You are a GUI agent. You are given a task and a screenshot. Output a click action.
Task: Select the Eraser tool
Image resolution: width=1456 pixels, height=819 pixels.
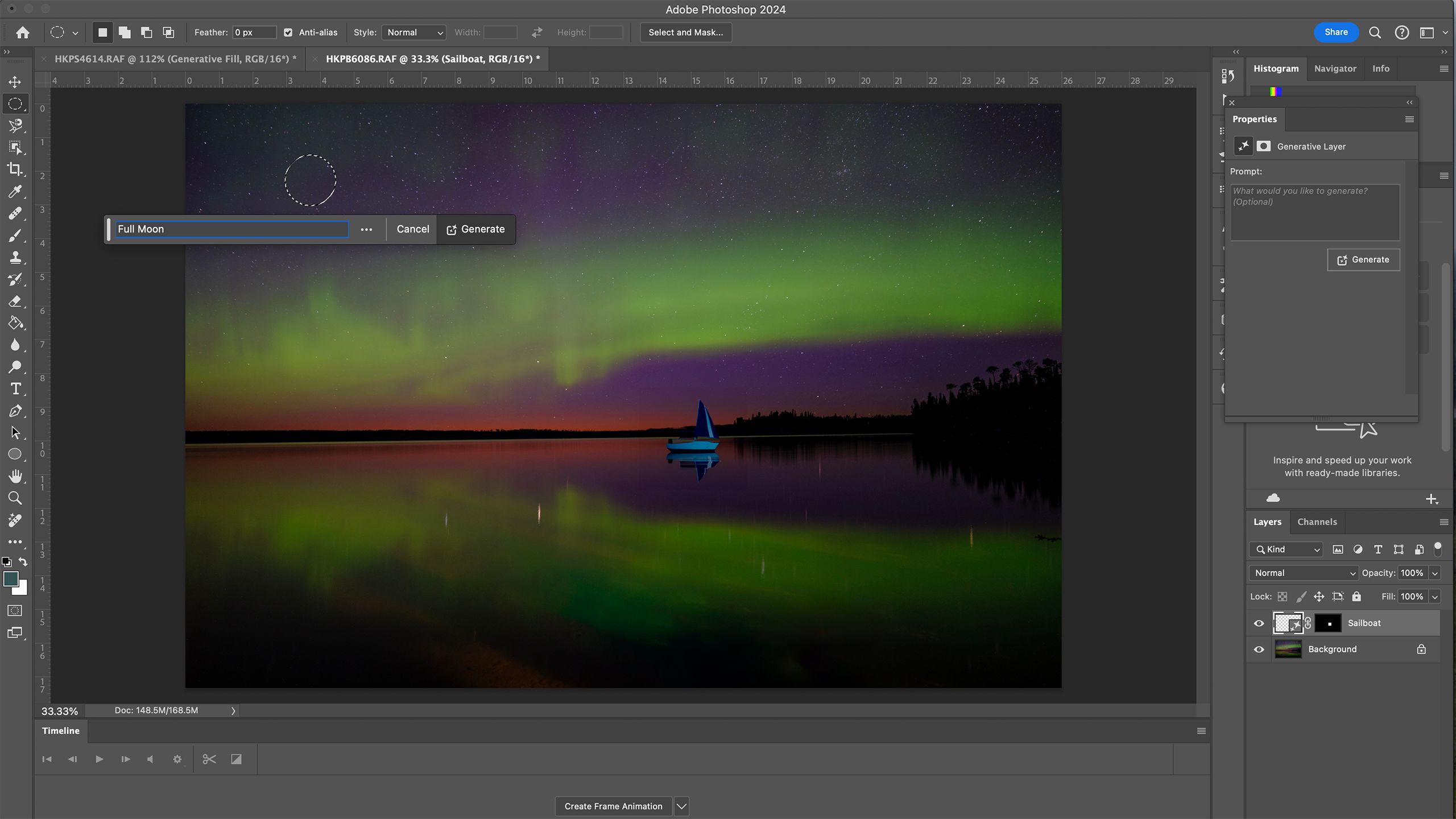(x=15, y=301)
